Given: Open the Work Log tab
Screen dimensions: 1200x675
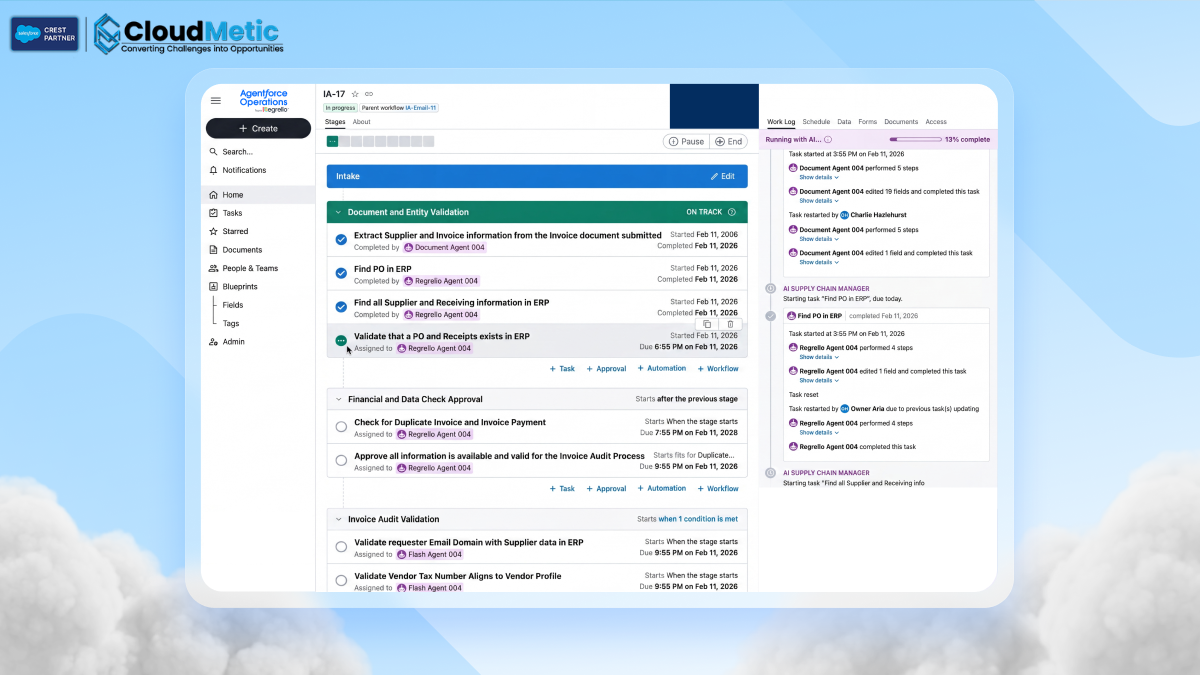Looking at the screenshot, I should pyautogui.click(x=781, y=122).
